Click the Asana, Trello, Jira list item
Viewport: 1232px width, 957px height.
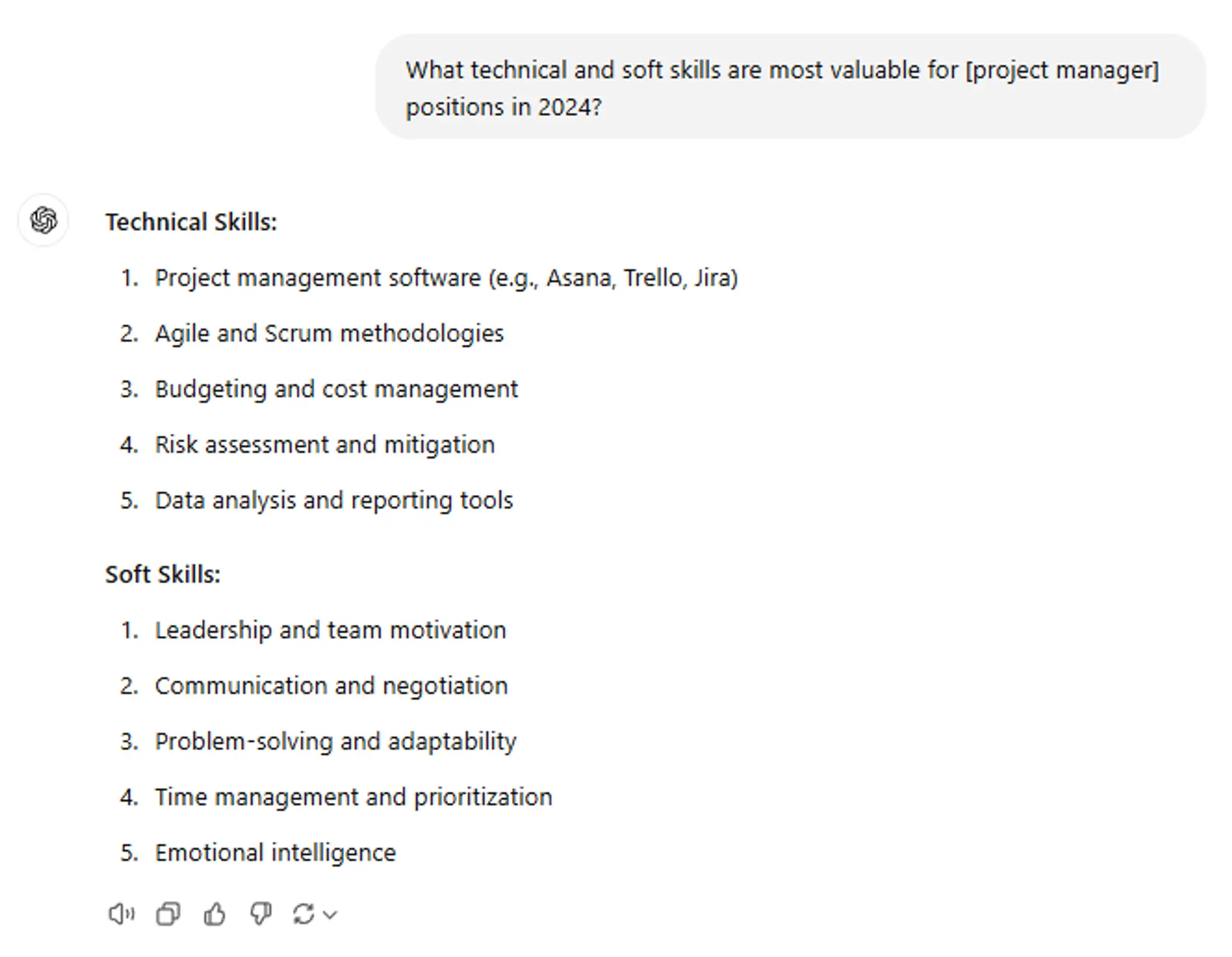[446, 278]
